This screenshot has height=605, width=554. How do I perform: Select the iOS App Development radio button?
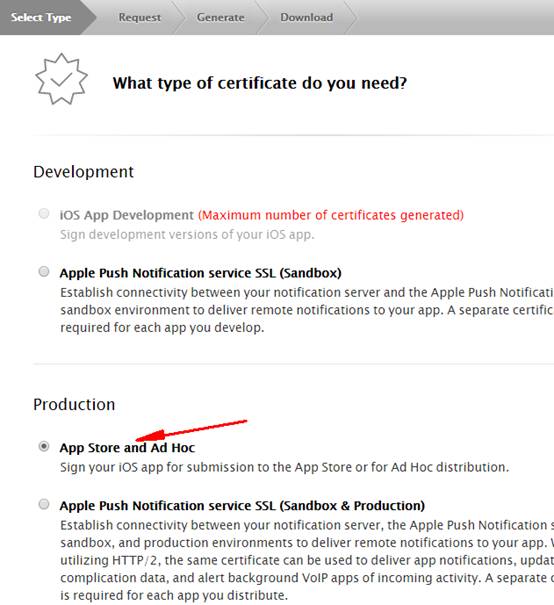tap(44, 213)
